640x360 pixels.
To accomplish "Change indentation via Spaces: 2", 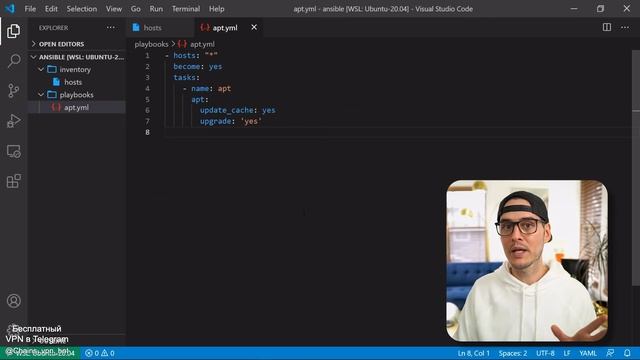I will 513,353.
